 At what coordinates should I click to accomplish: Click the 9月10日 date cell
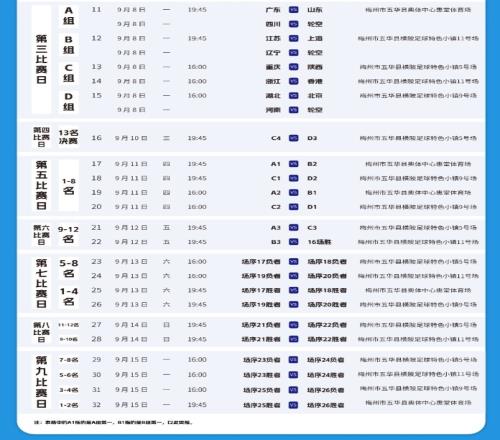pyautogui.click(x=131, y=138)
